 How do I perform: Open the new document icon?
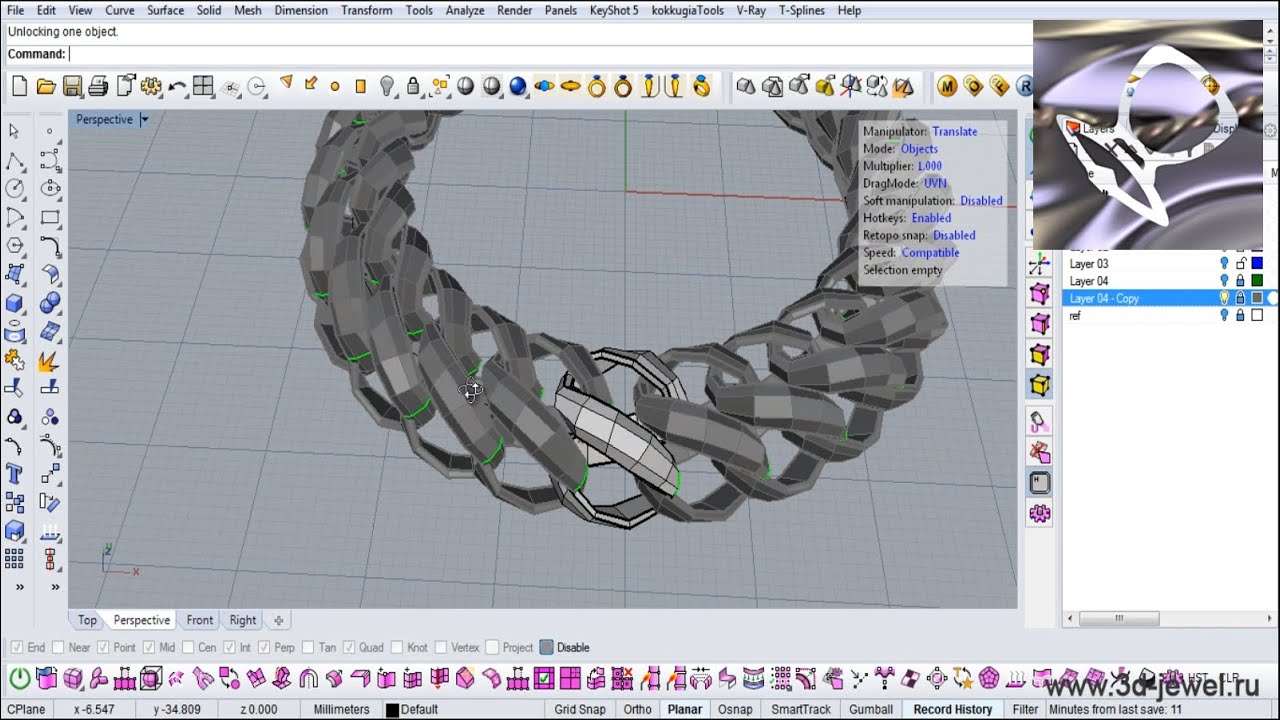tap(20, 87)
